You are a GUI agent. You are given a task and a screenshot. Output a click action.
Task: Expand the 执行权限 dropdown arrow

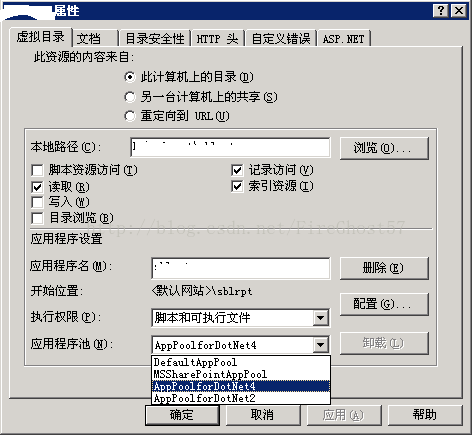(x=320, y=318)
